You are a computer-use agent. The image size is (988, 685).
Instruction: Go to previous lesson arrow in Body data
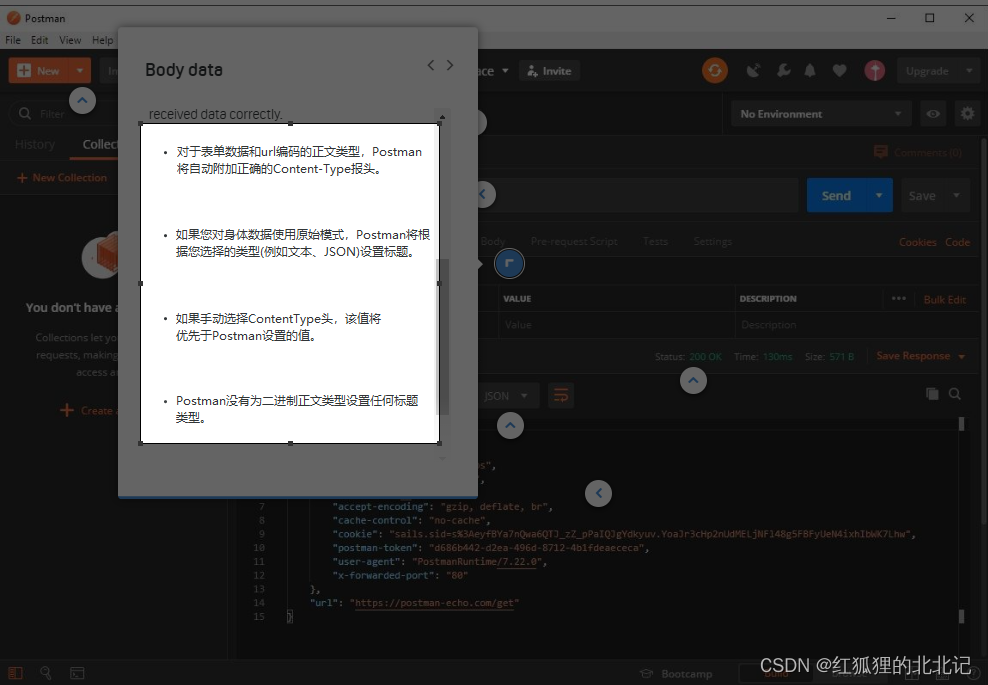pos(430,65)
